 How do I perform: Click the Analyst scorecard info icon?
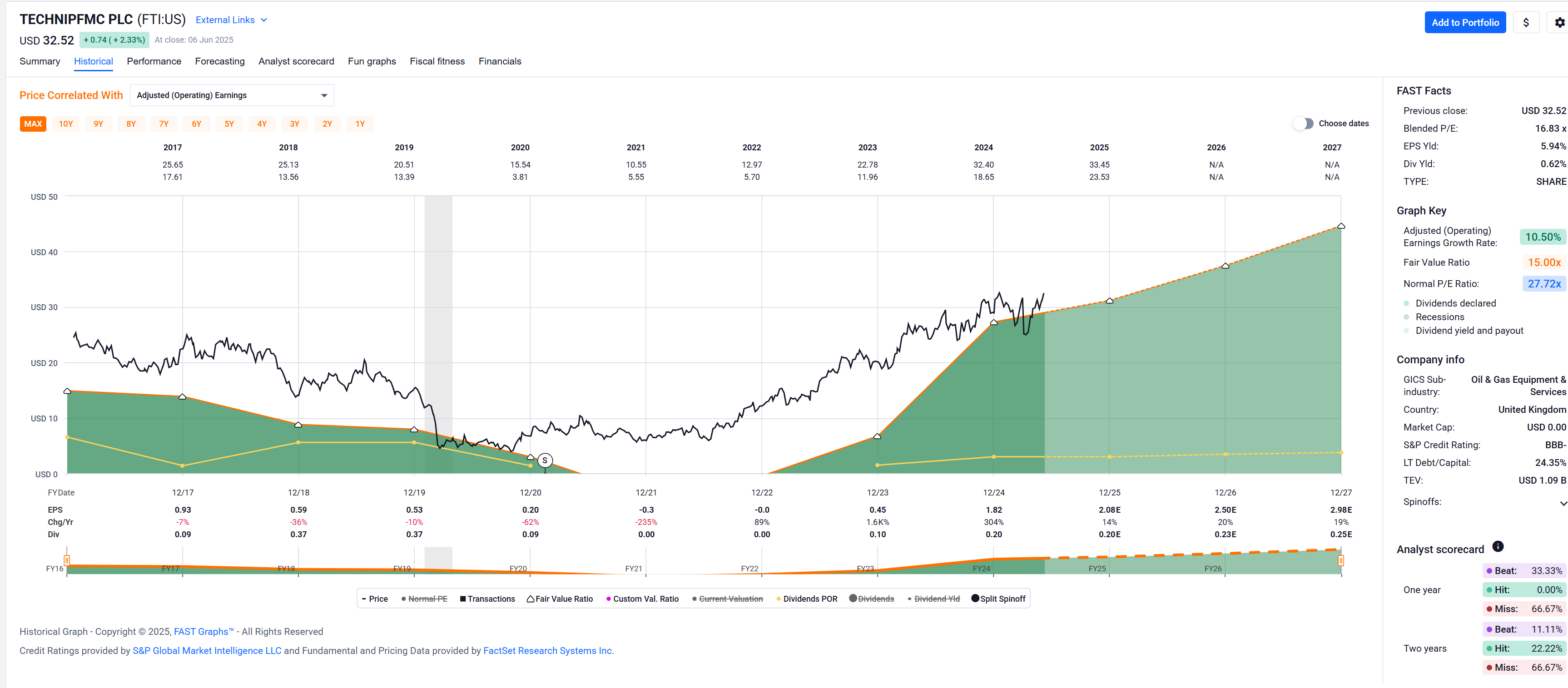coord(1498,546)
